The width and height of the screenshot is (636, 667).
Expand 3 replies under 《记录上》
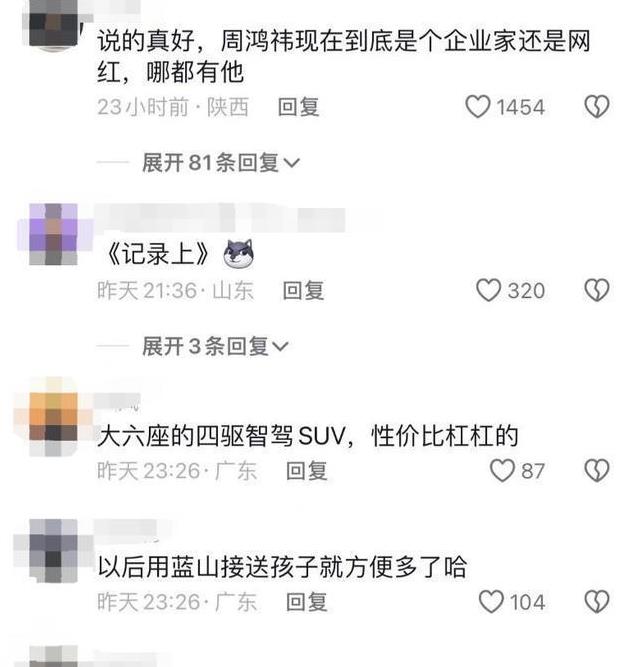(216, 347)
